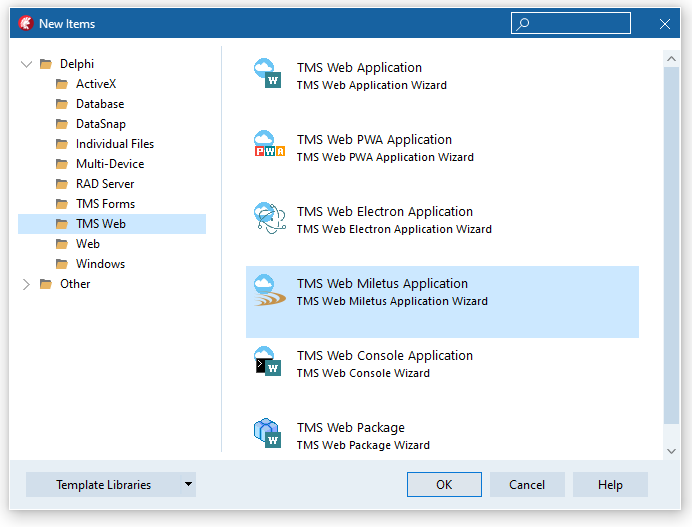Click the Cancel button
Screen dimensions: 692x527
(x=527, y=485)
